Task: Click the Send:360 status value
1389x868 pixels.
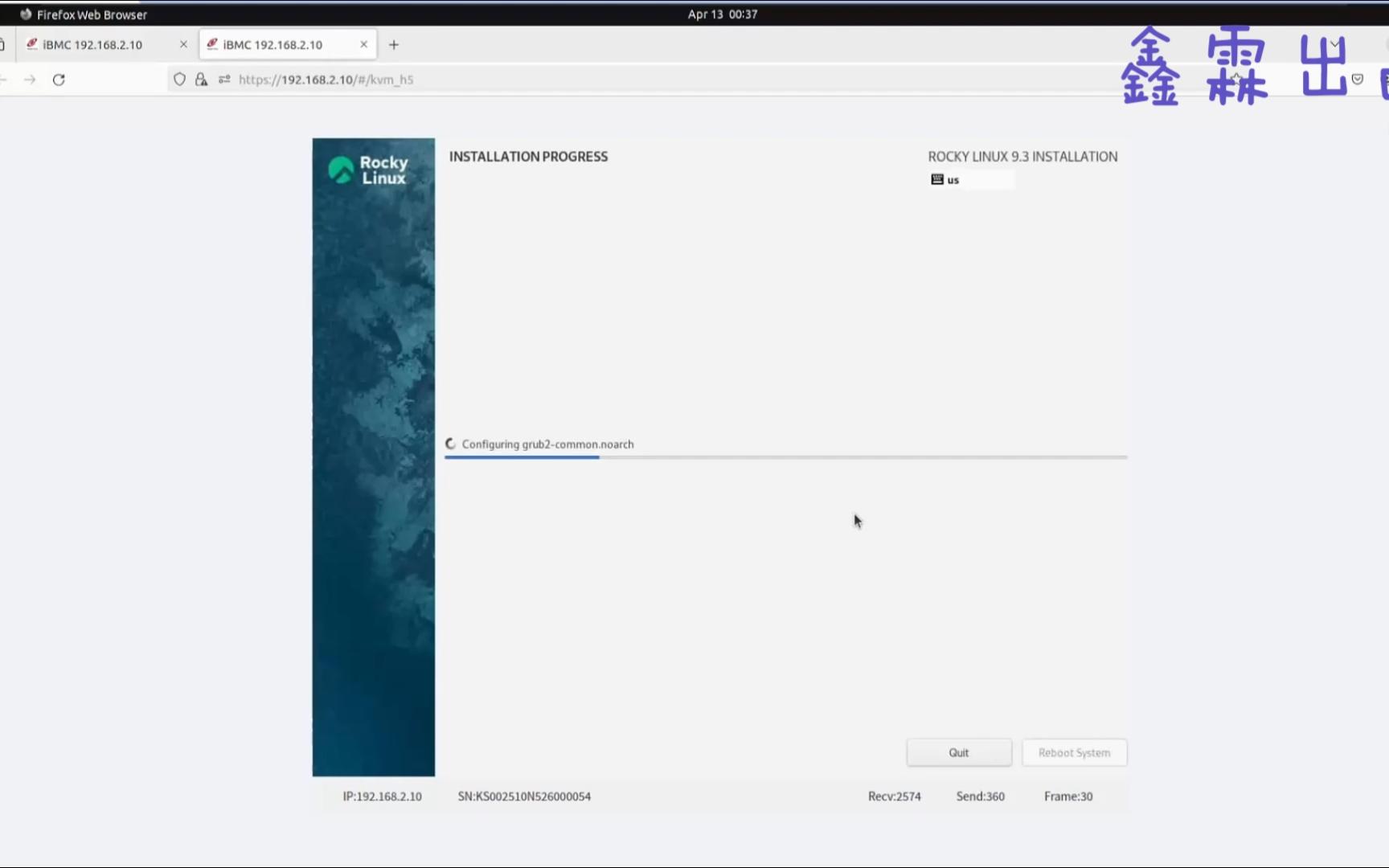Action: [981, 796]
